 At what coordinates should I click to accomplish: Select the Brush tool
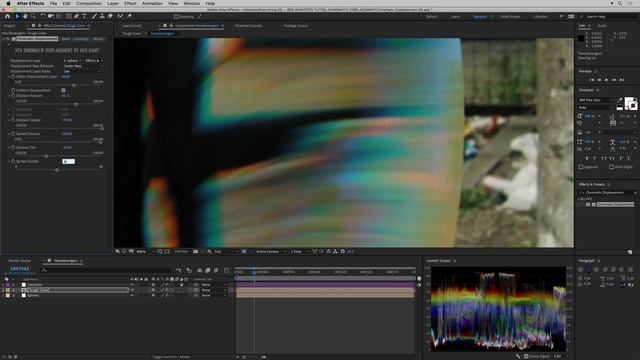tap(94, 16)
